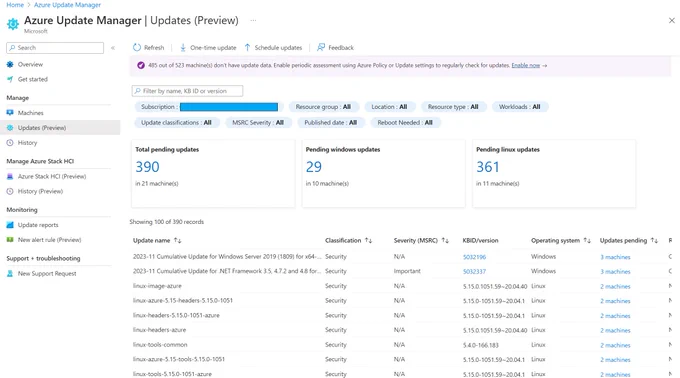This screenshot has height=378, width=680.
Task: Open the Update classifications filter
Action: pyautogui.click(x=176, y=123)
